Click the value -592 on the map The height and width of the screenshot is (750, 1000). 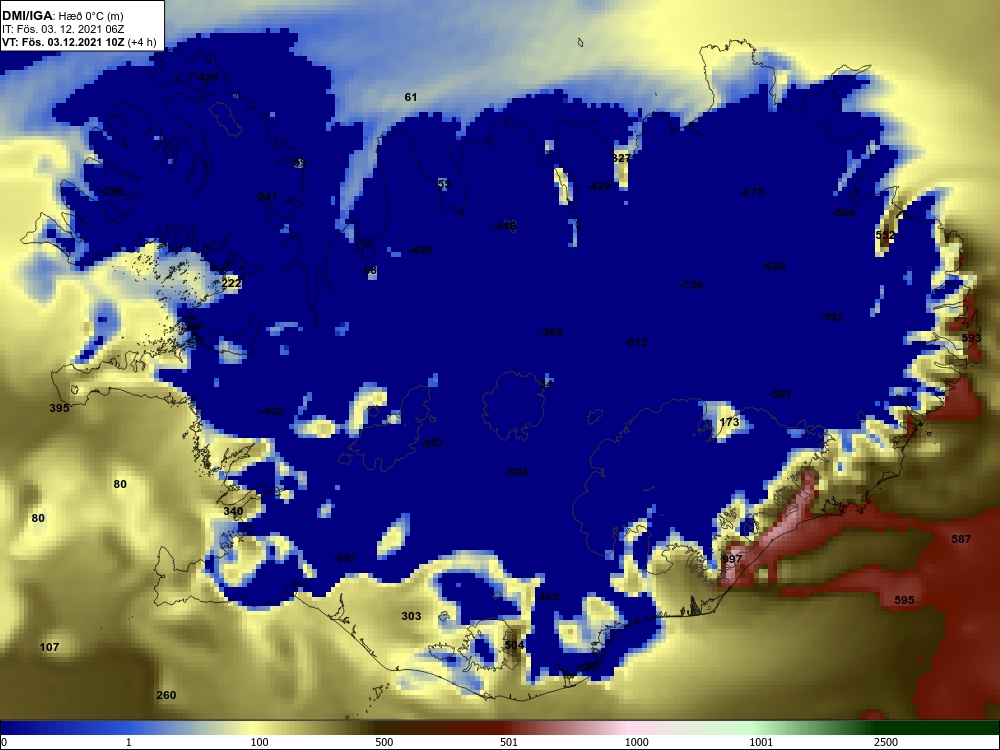click(832, 317)
